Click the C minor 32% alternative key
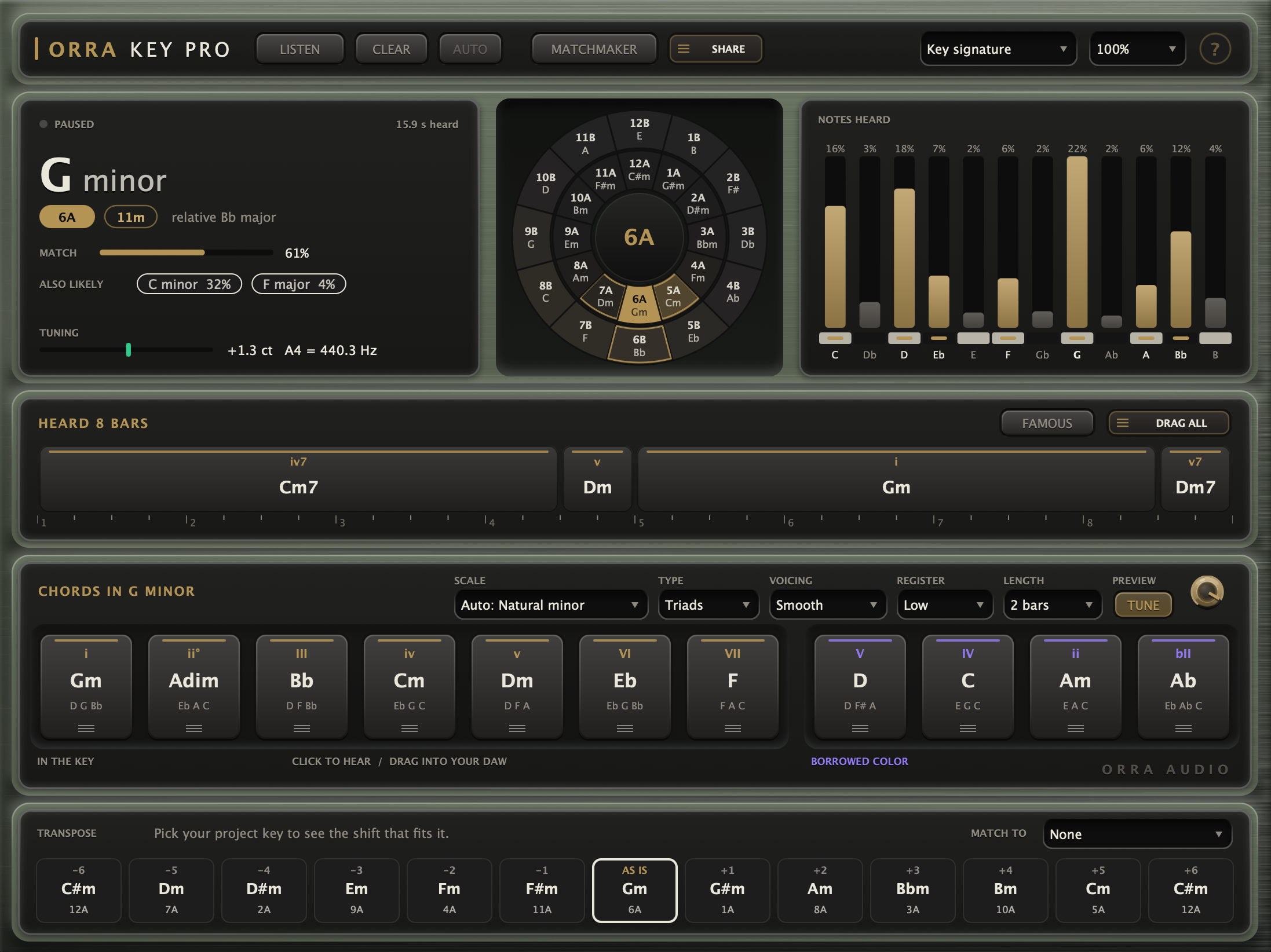The image size is (1271, 952). click(189, 284)
